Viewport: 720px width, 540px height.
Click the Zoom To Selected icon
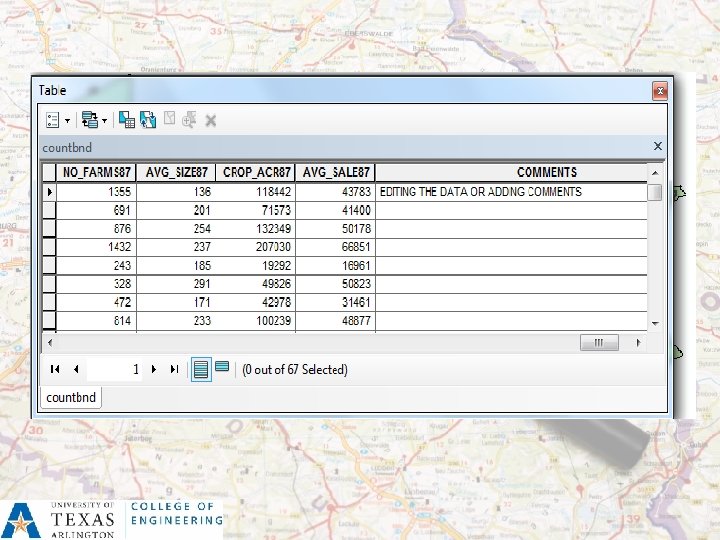pos(189,119)
